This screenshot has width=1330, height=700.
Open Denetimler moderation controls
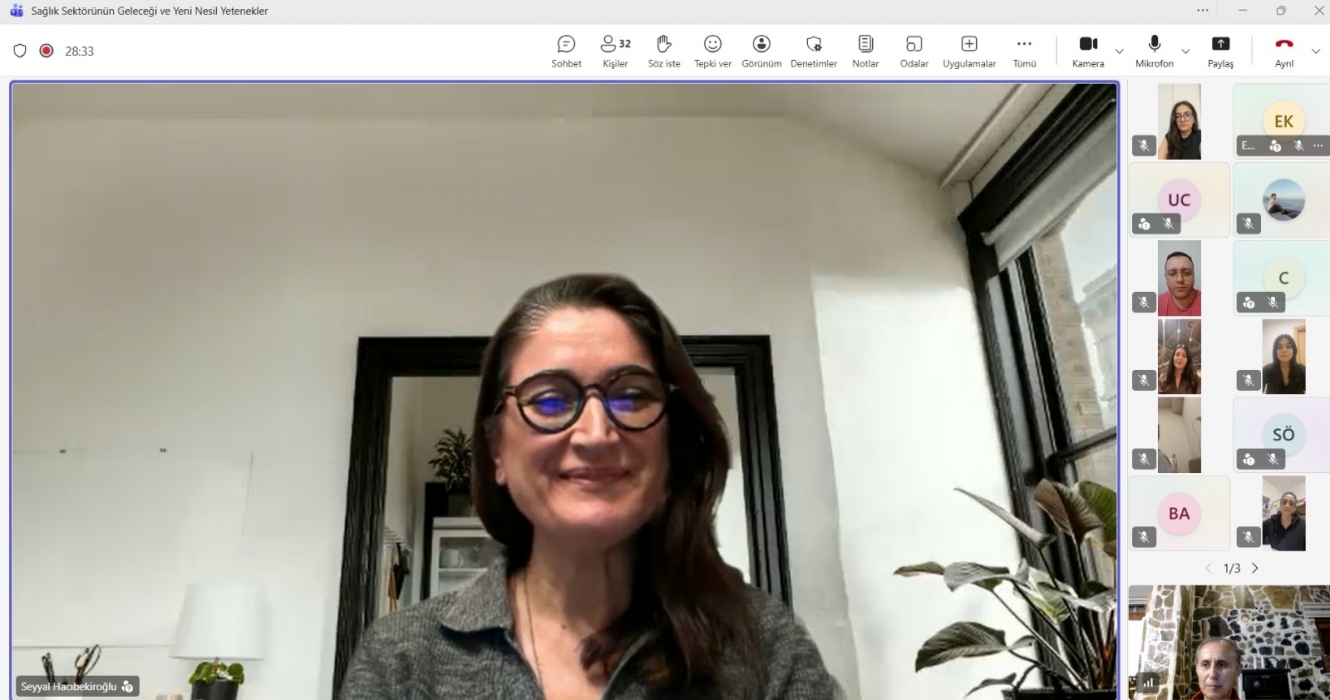coord(813,51)
